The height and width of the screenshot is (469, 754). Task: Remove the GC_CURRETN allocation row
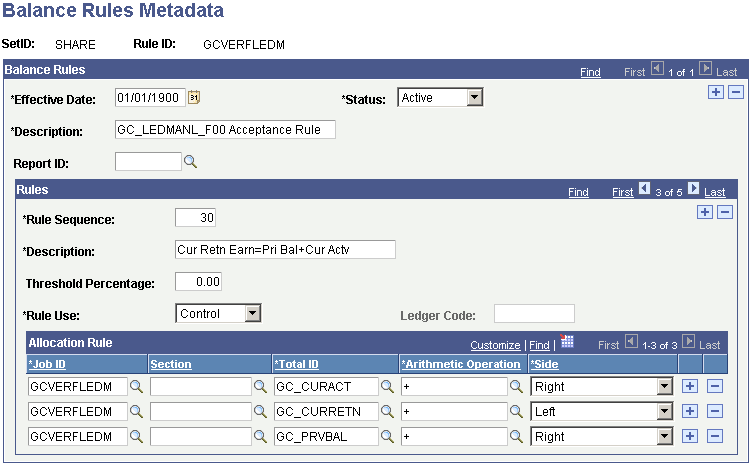click(x=715, y=411)
